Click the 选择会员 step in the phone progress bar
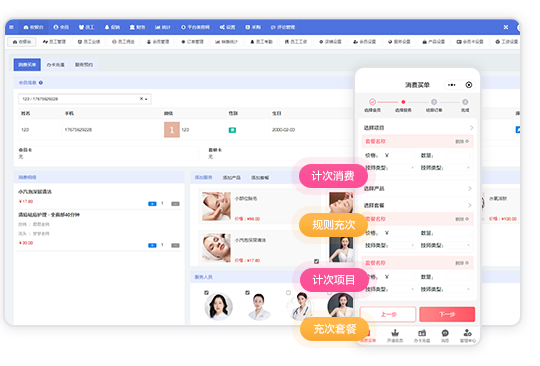Image resolution: width=540 pixels, height=366 pixels. 372,105
